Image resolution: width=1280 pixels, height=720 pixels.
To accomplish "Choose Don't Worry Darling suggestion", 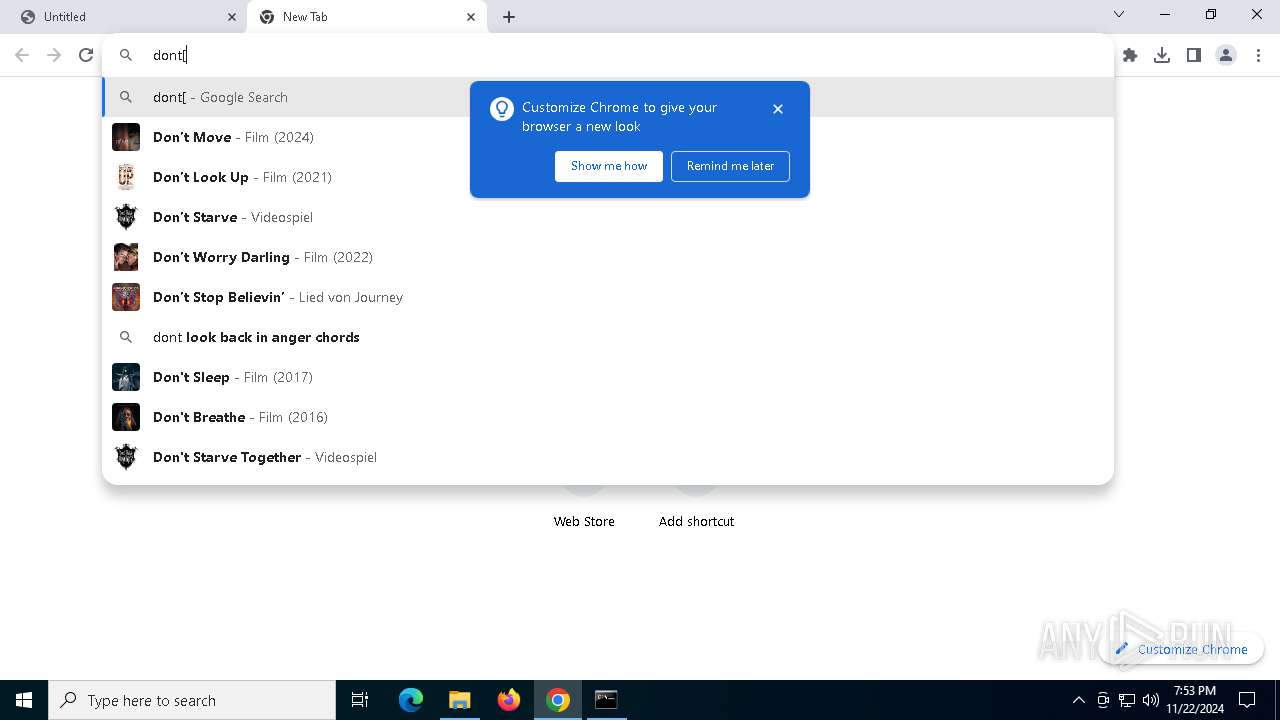I will 608,257.
